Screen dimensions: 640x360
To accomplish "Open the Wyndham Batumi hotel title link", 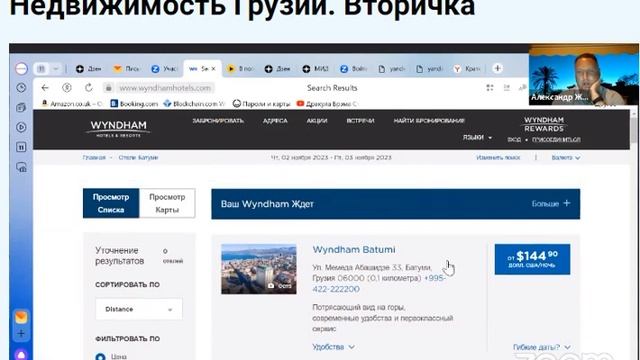I will (x=354, y=249).
